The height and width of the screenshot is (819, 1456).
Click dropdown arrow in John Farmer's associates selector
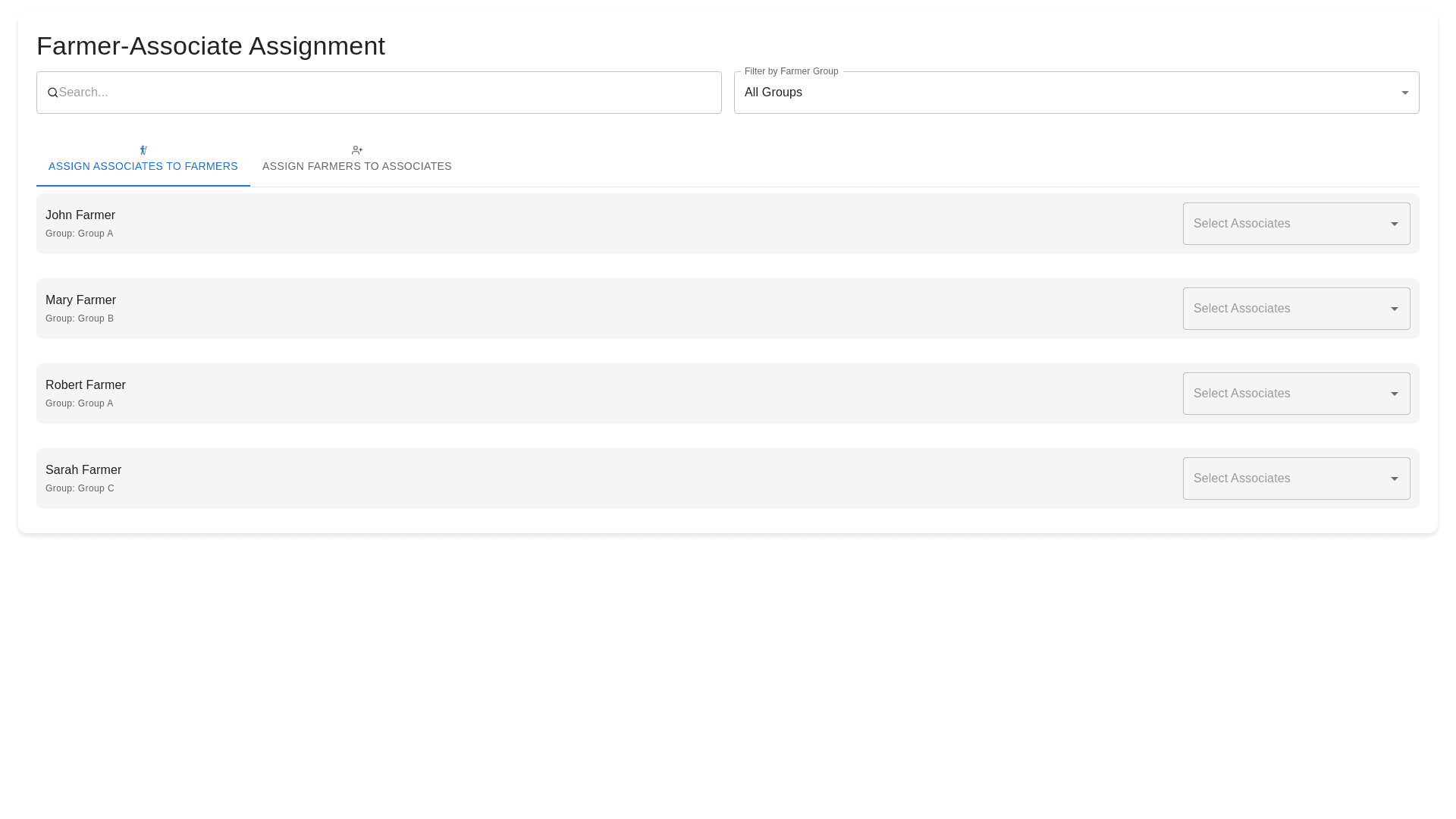click(1394, 224)
